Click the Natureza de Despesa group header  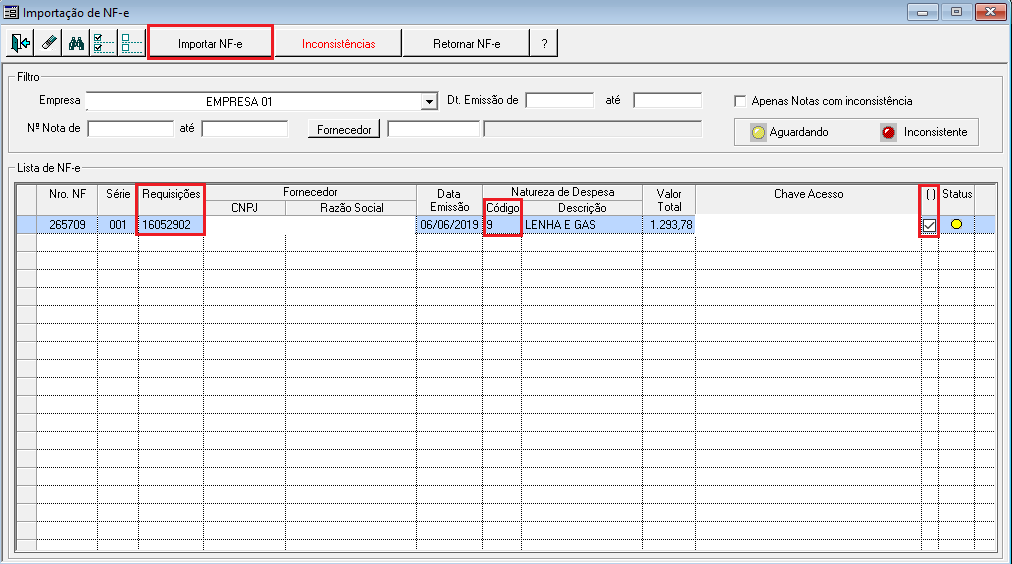pos(562,192)
